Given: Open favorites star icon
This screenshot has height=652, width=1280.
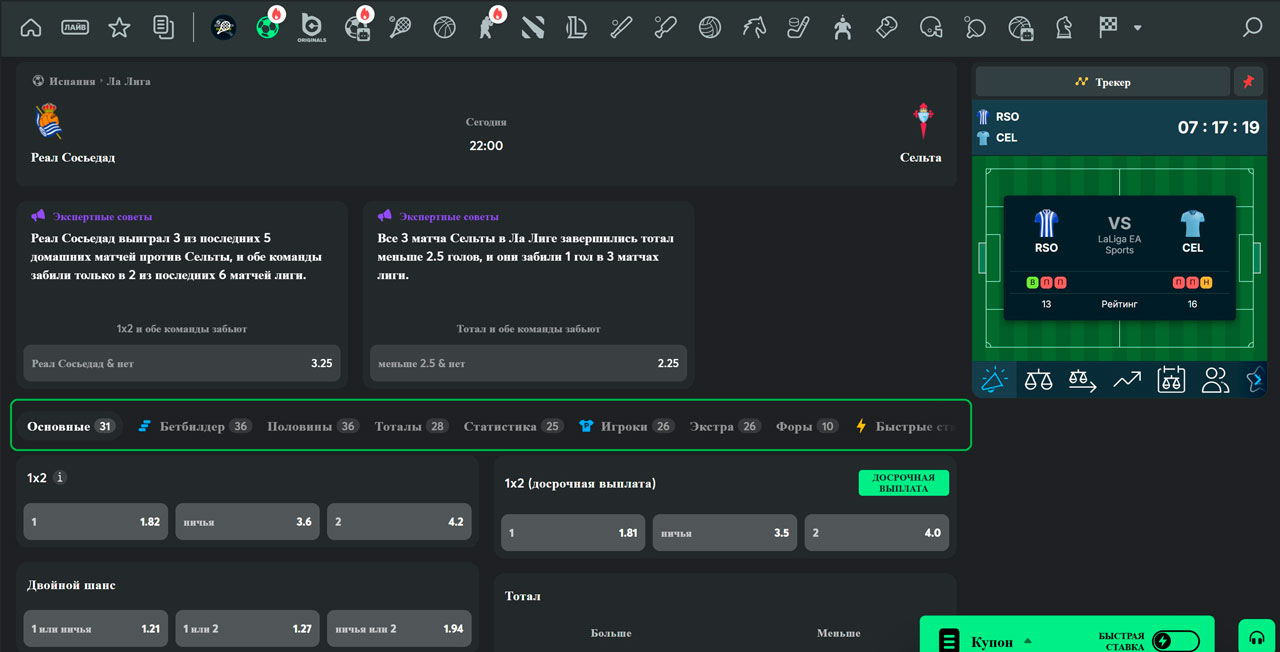Looking at the screenshot, I should point(119,28).
